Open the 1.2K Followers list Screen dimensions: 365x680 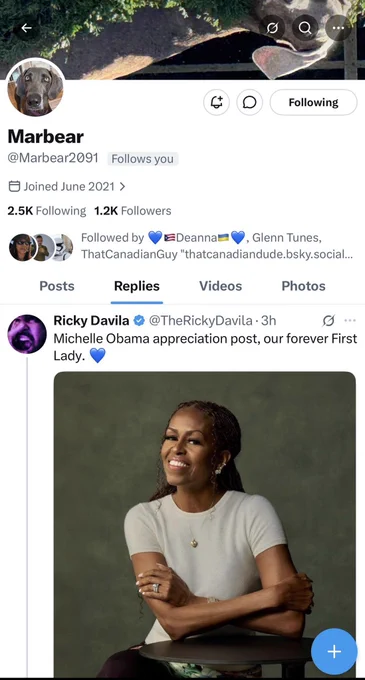pos(133,211)
